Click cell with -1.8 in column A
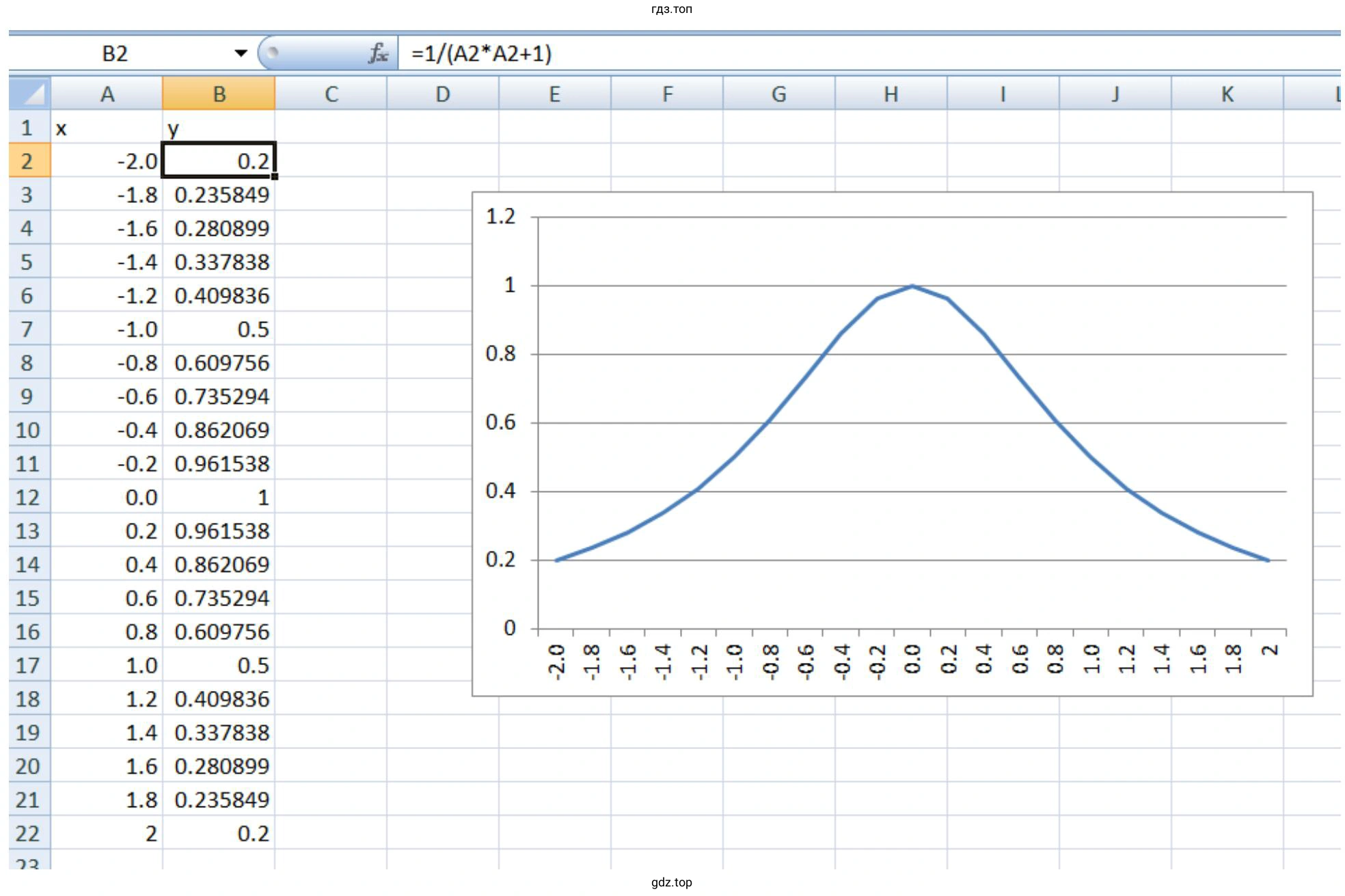 coord(107,194)
